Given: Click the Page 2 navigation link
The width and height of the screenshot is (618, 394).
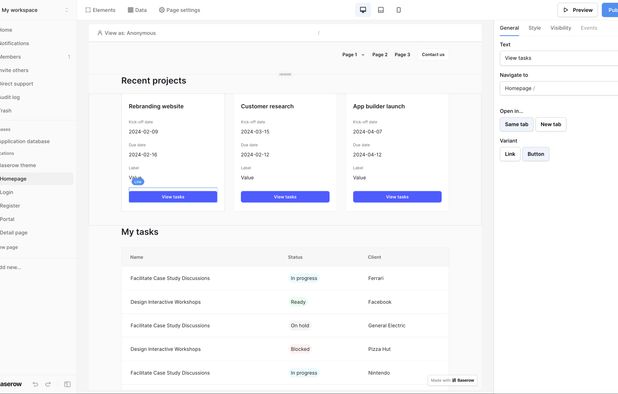Looking at the screenshot, I should [x=380, y=54].
